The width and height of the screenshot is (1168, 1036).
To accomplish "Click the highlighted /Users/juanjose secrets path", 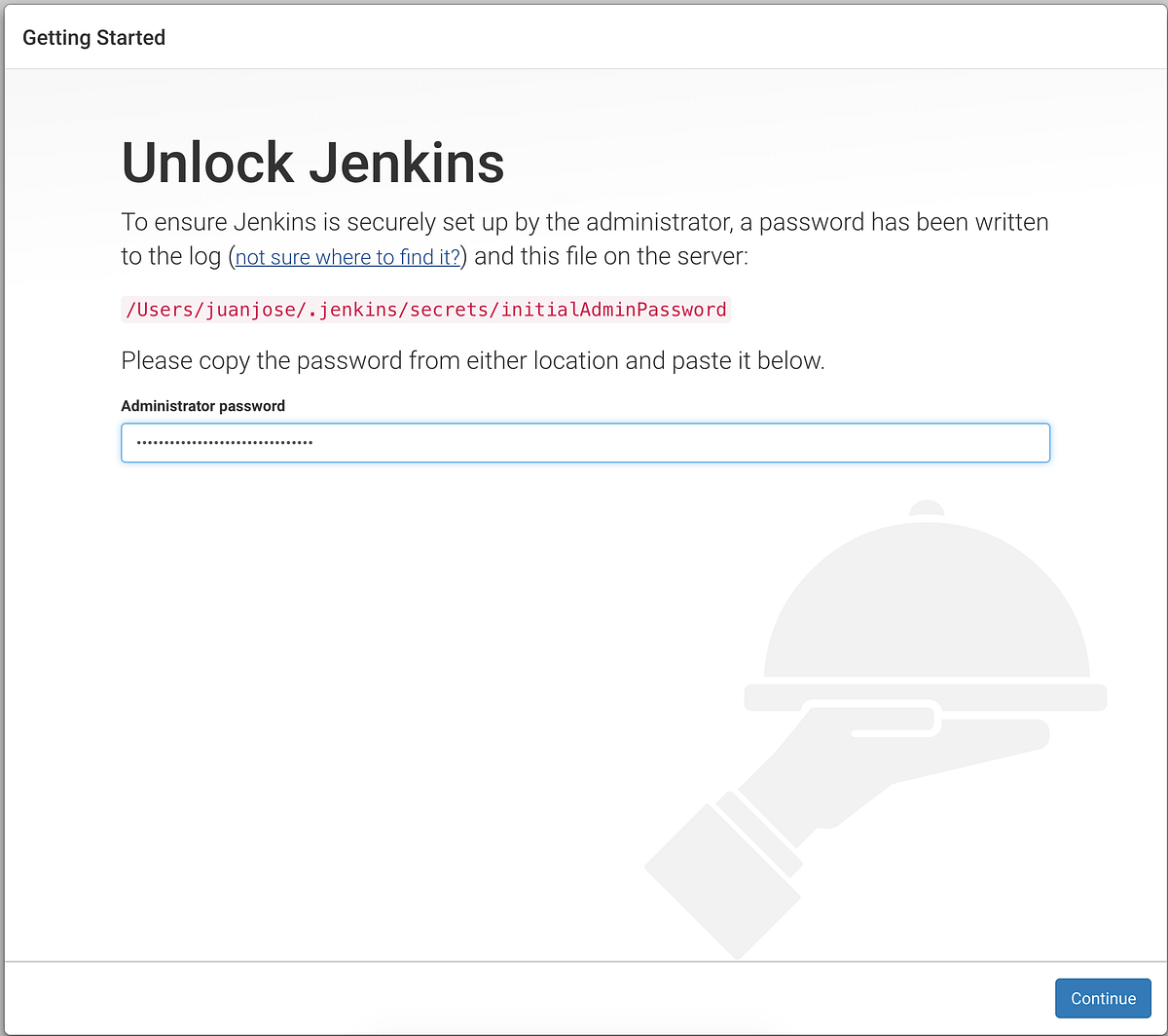I will coord(425,309).
